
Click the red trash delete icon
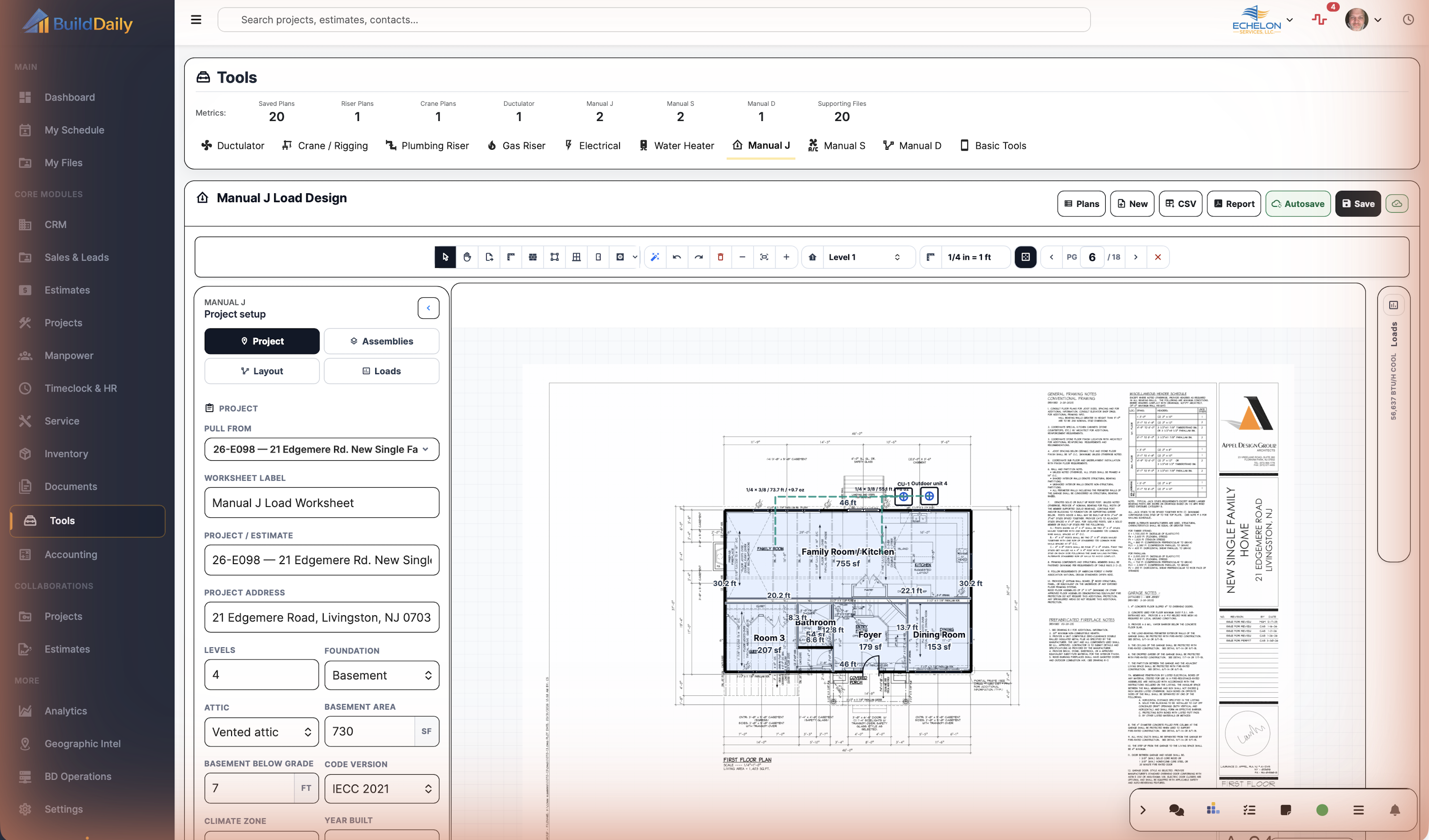[x=720, y=257]
